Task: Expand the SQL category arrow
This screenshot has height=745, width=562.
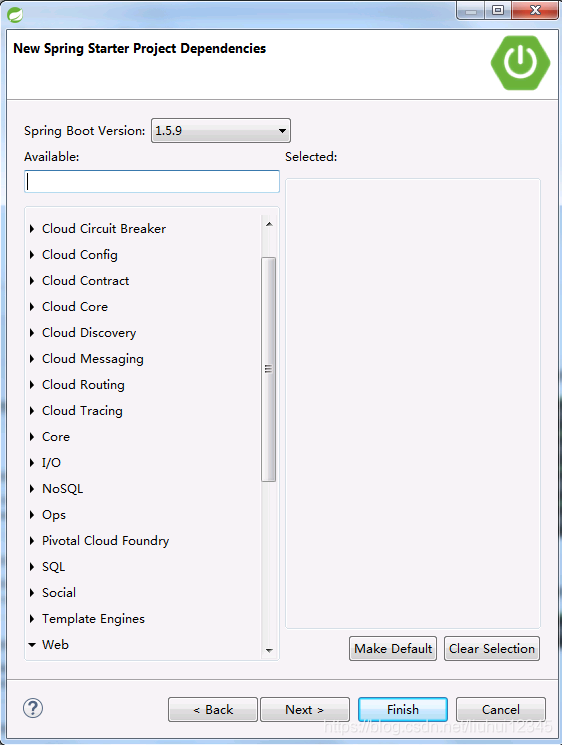Action: pyautogui.click(x=32, y=566)
